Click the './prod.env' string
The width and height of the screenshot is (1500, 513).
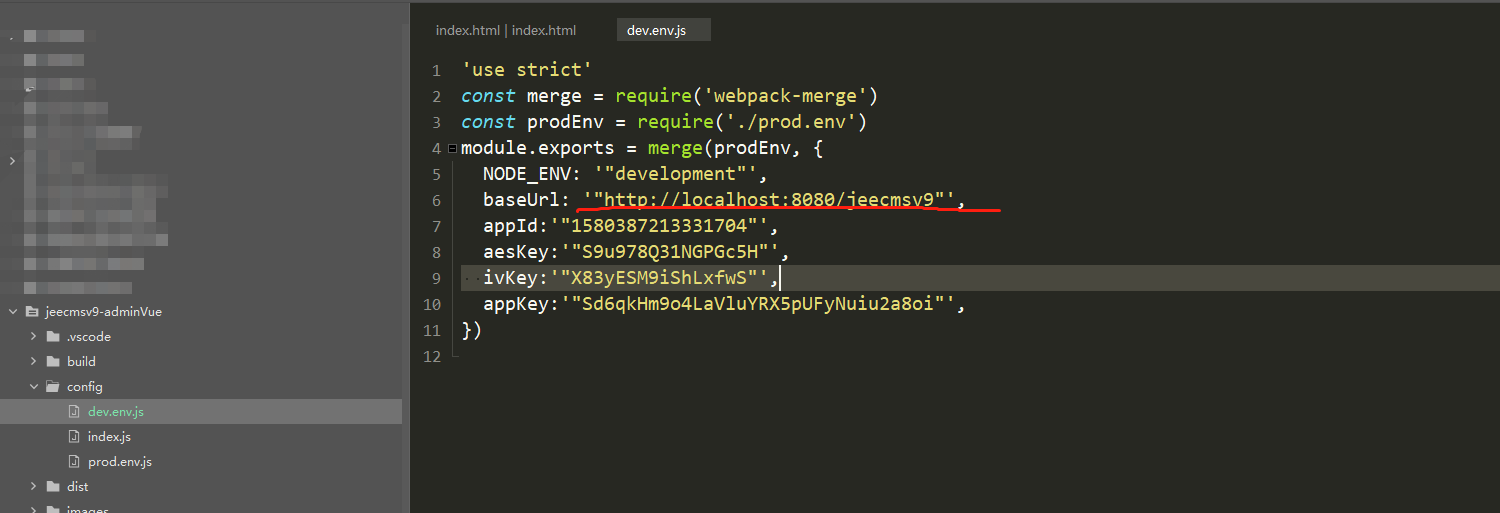click(790, 122)
